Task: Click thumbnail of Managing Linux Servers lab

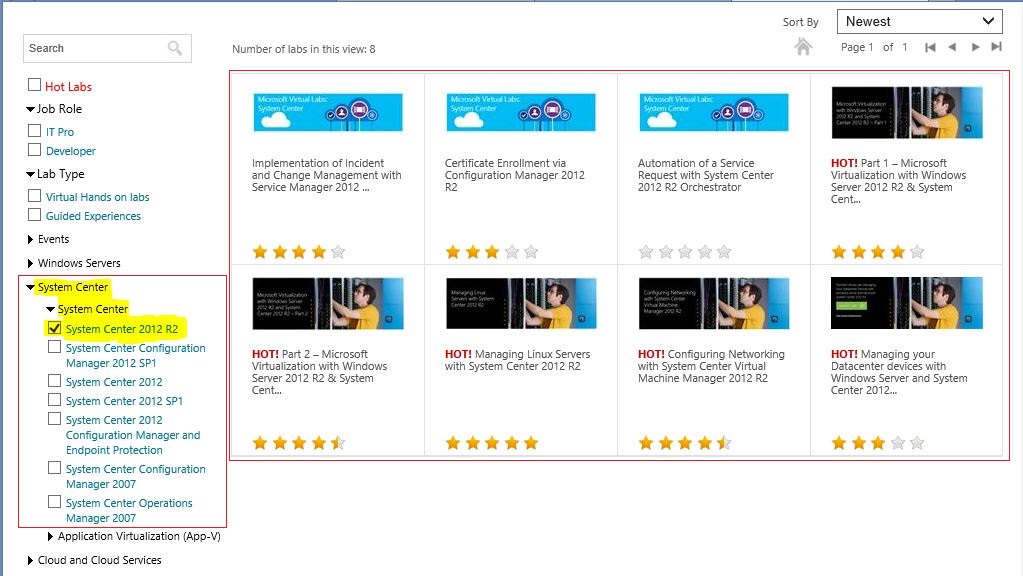Action: click(x=521, y=303)
